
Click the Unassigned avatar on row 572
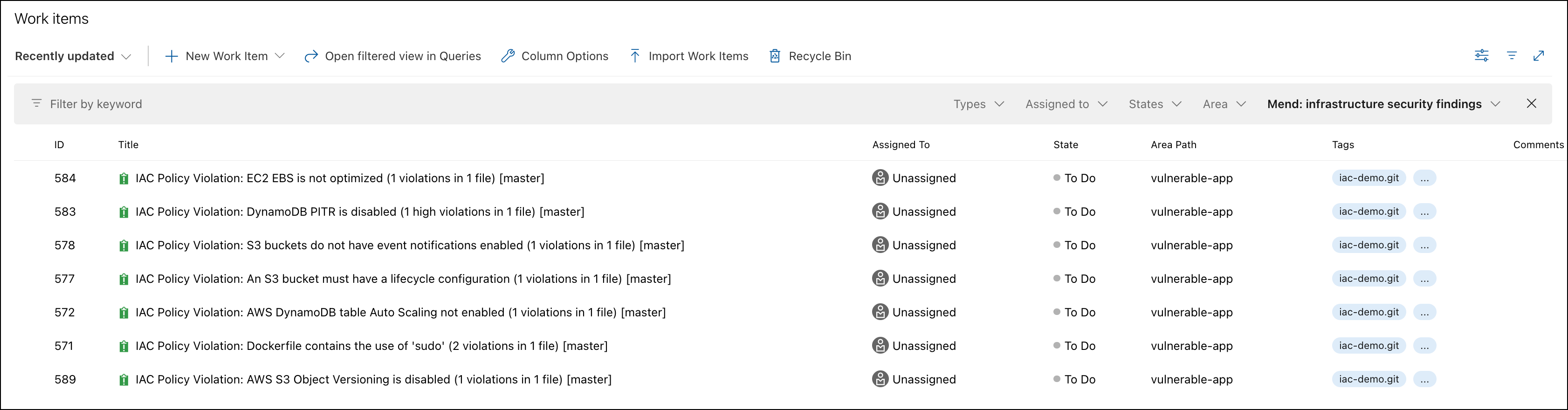tap(880, 311)
